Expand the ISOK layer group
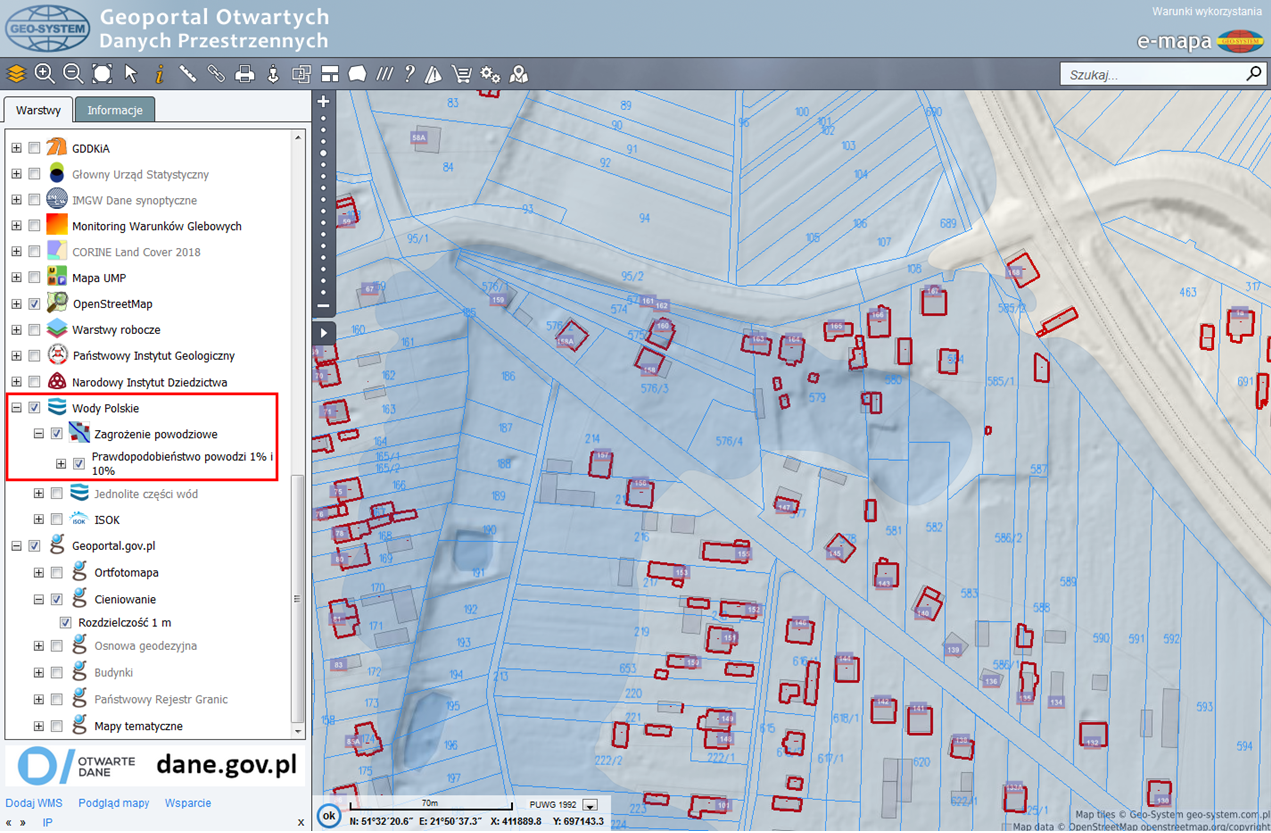The width and height of the screenshot is (1271, 833). coord(39,520)
